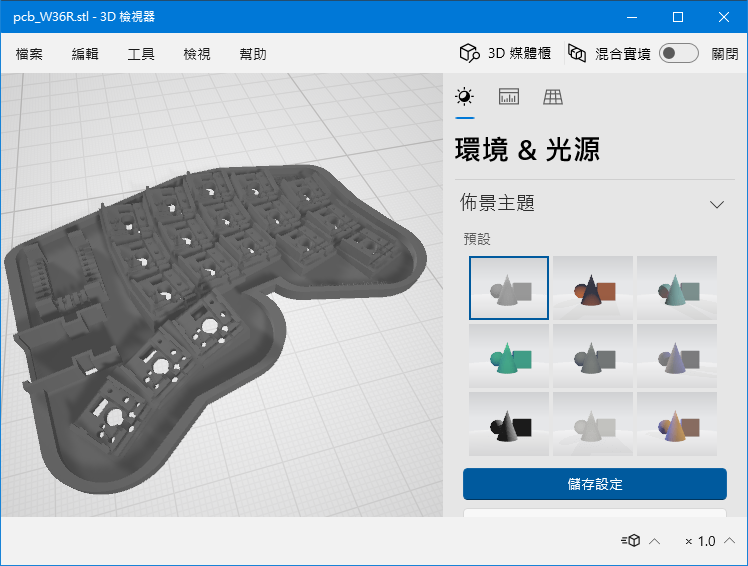The width and height of the screenshot is (748, 566).
Task: Open the 工具 menu
Action: click(141, 54)
